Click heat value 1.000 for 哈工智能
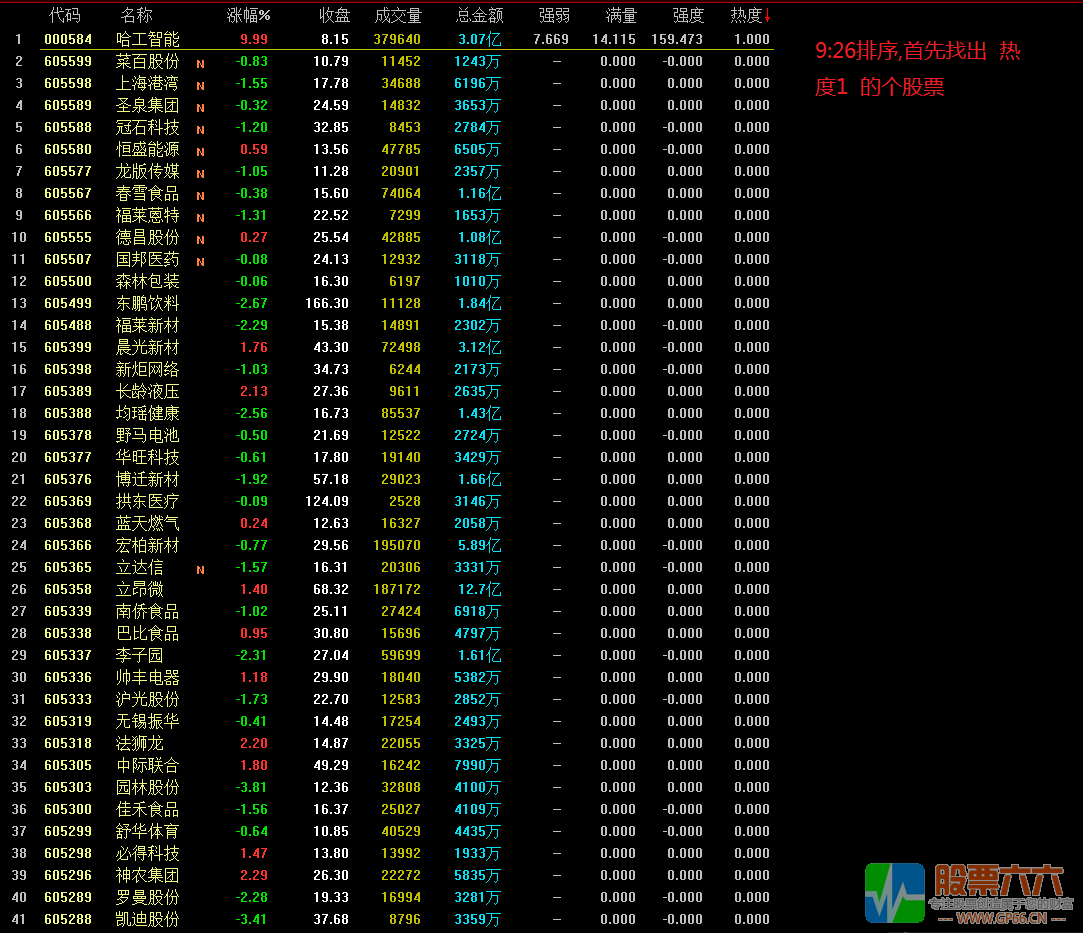Viewport: 1083px width, 933px height. pyautogui.click(x=752, y=39)
